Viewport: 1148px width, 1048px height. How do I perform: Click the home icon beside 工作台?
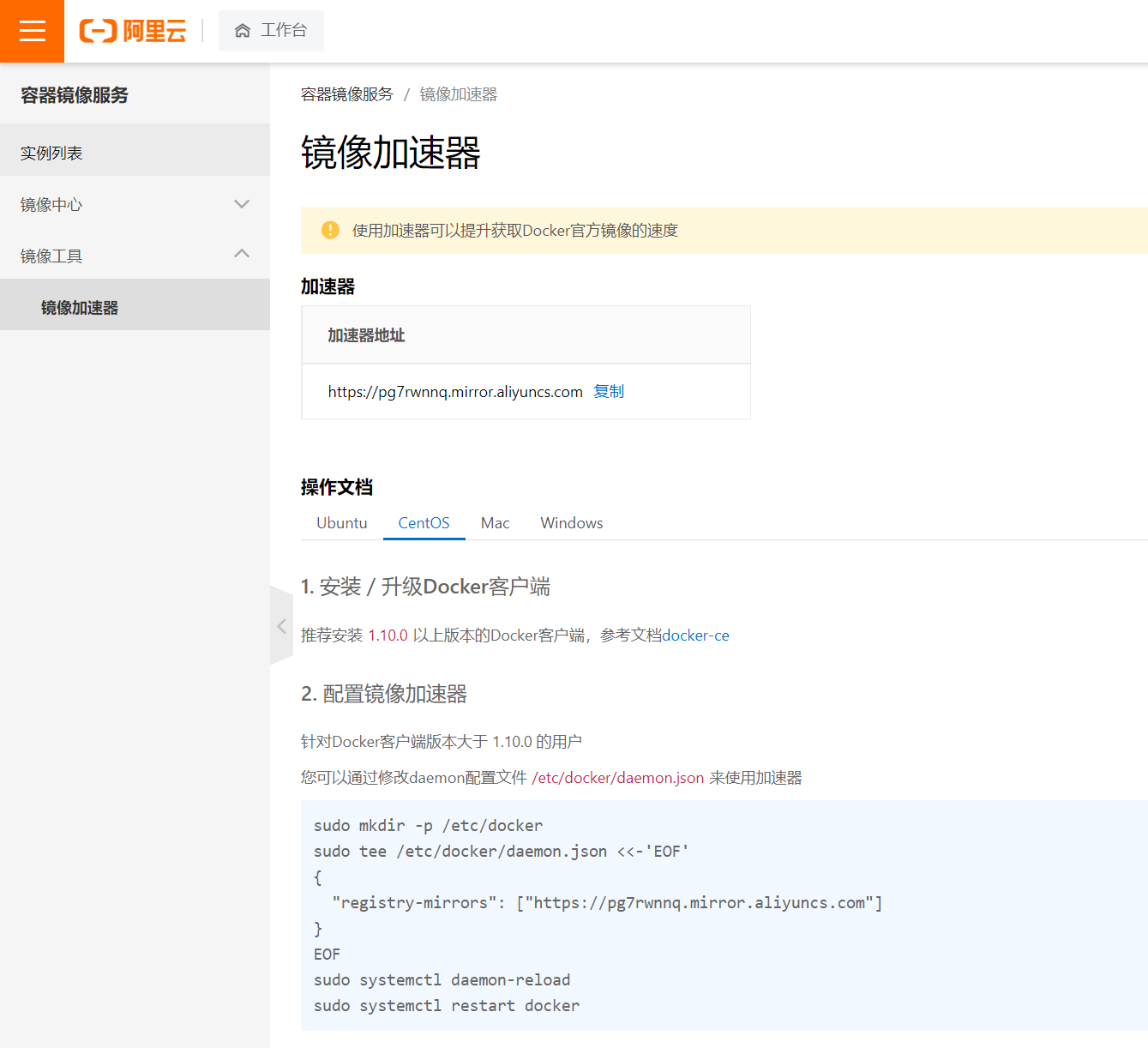243,31
